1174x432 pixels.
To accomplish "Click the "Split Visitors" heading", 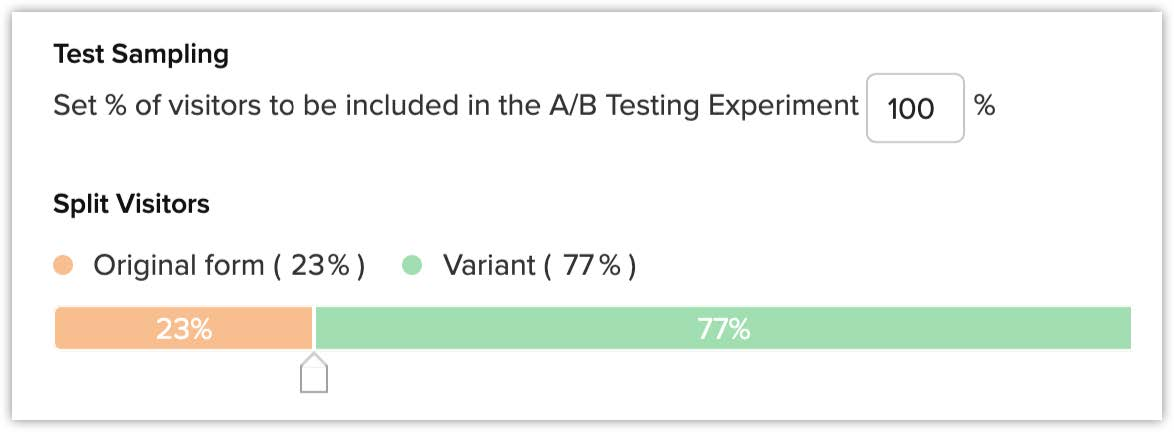I will coord(131,204).
